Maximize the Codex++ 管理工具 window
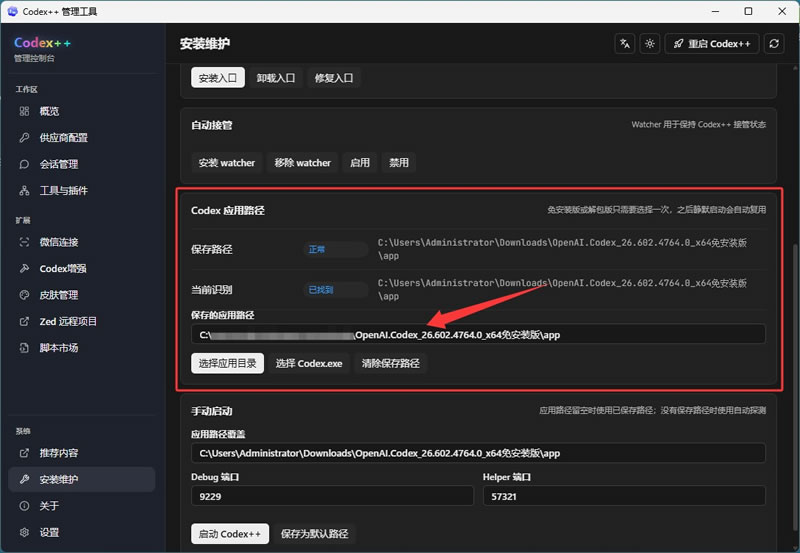Image resolution: width=800 pixels, height=553 pixels. [748, 11]
